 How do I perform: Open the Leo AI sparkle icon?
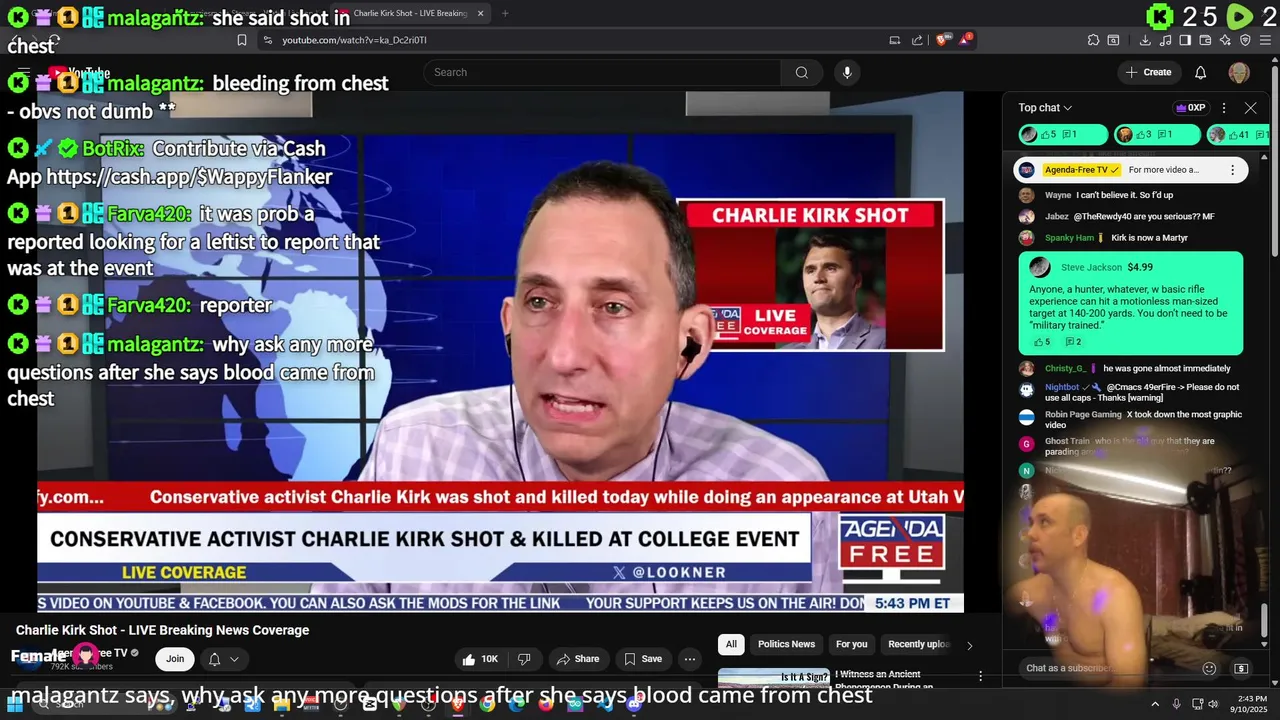(x=1225, y=40)
